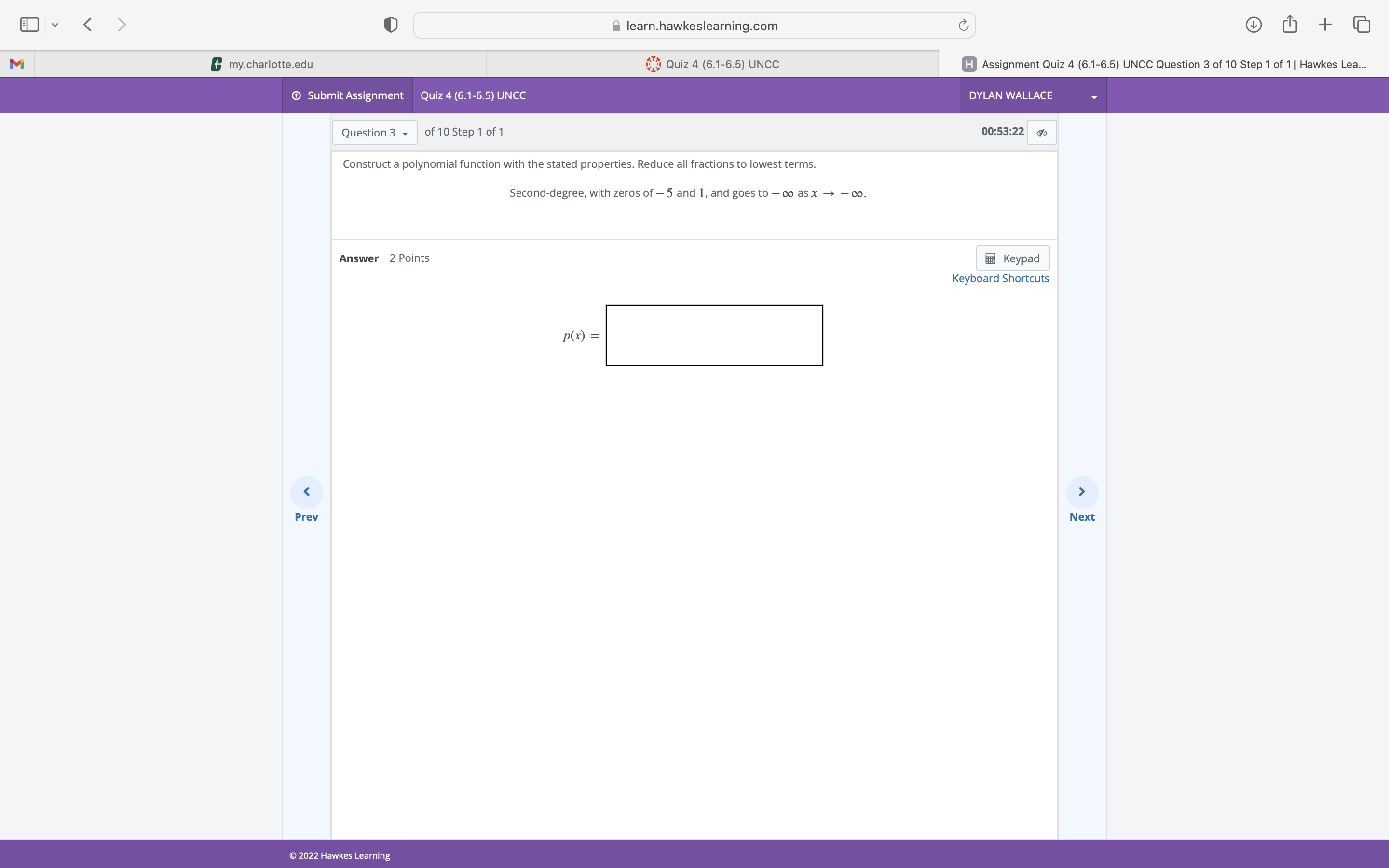The image size is (1389, 868).
Task: Open the pinned Gmail tab
Action: (17, 64)
